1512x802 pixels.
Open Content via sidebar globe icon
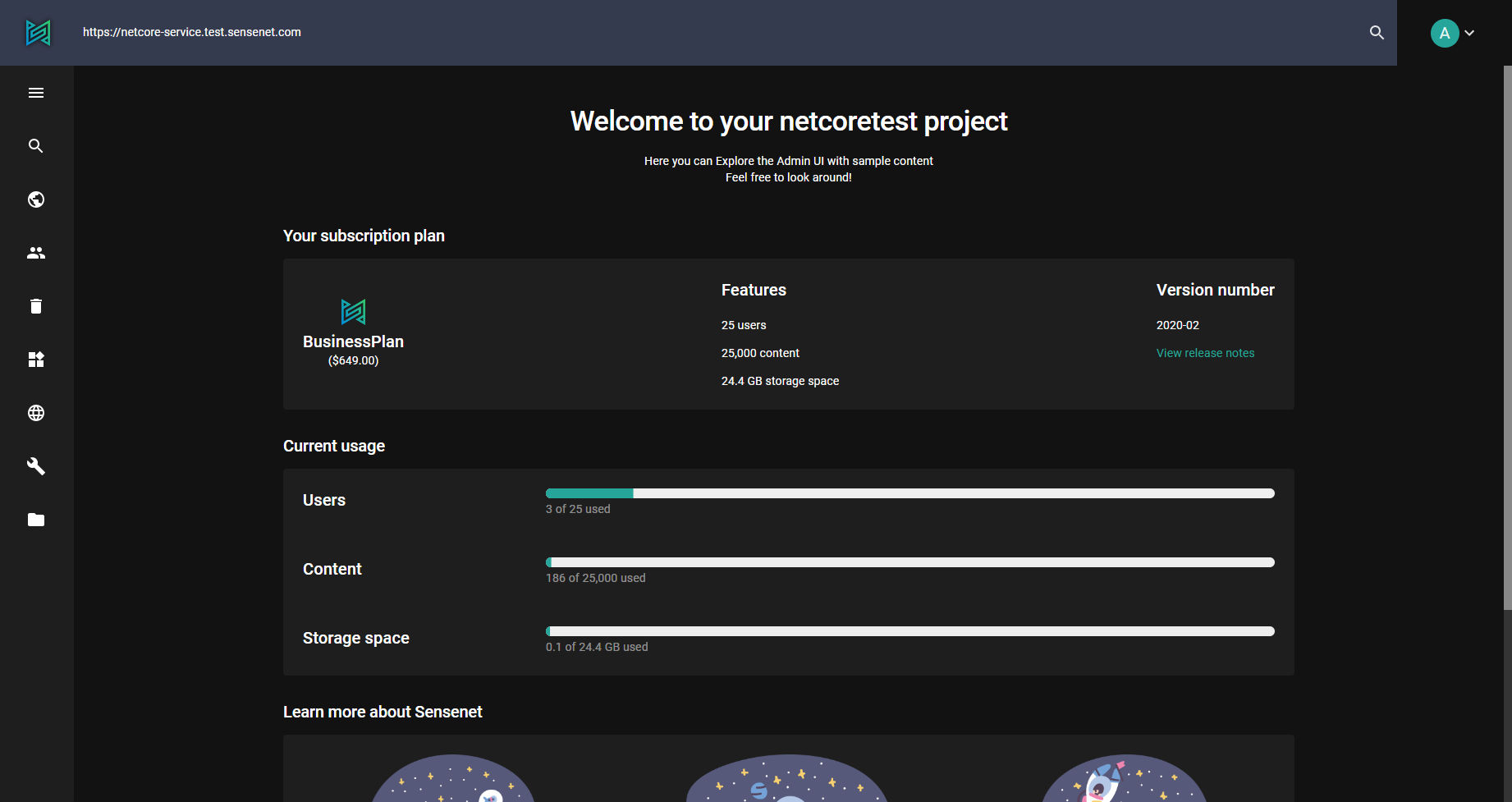[36, 199]
